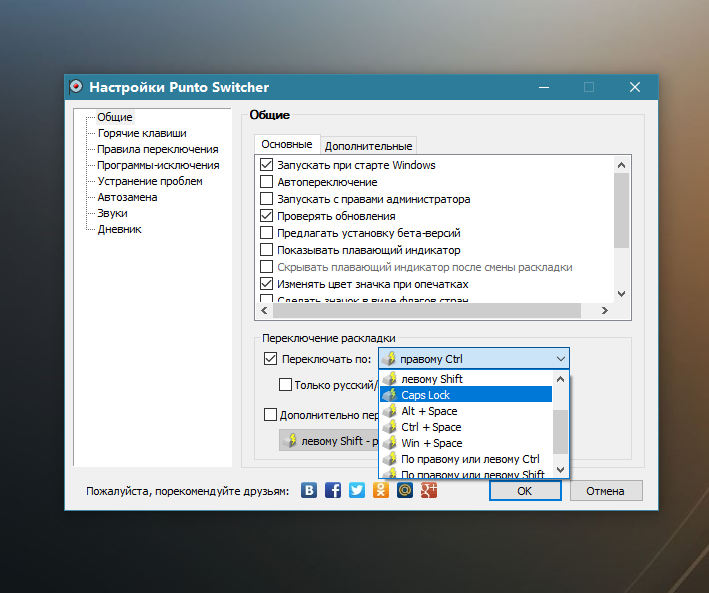Uncheck 'Изменять цвет значка при опечатках'

[266, 284]
